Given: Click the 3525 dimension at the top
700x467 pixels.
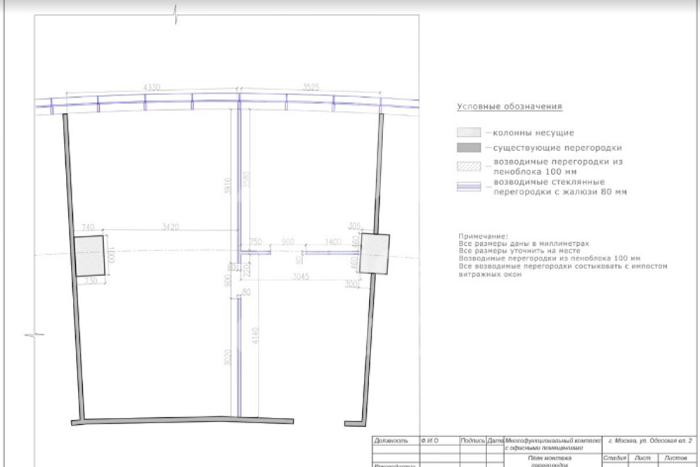Looking at the screenshot, I should point(310,88).
